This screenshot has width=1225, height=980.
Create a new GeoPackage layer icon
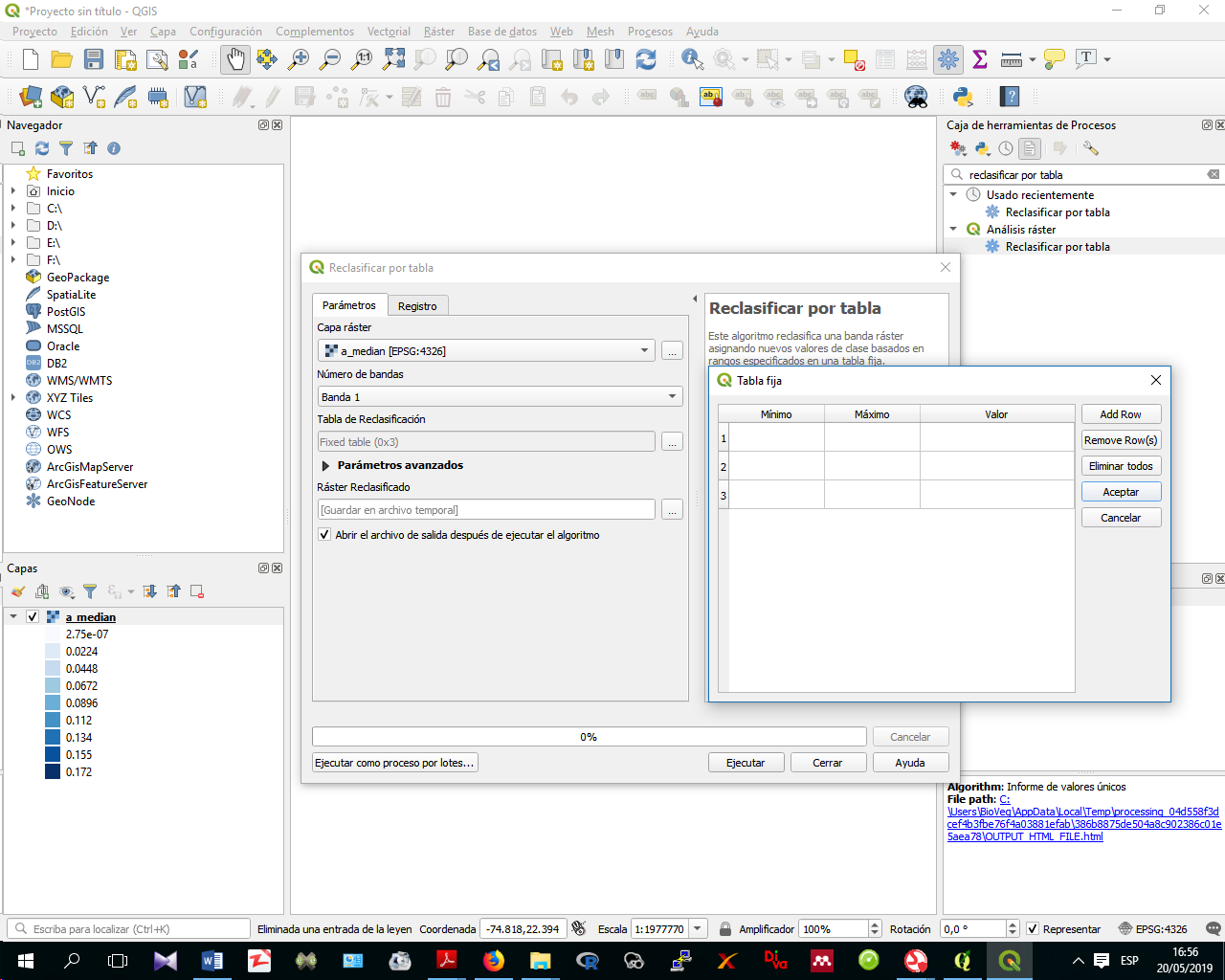click(x=62, y=97)
